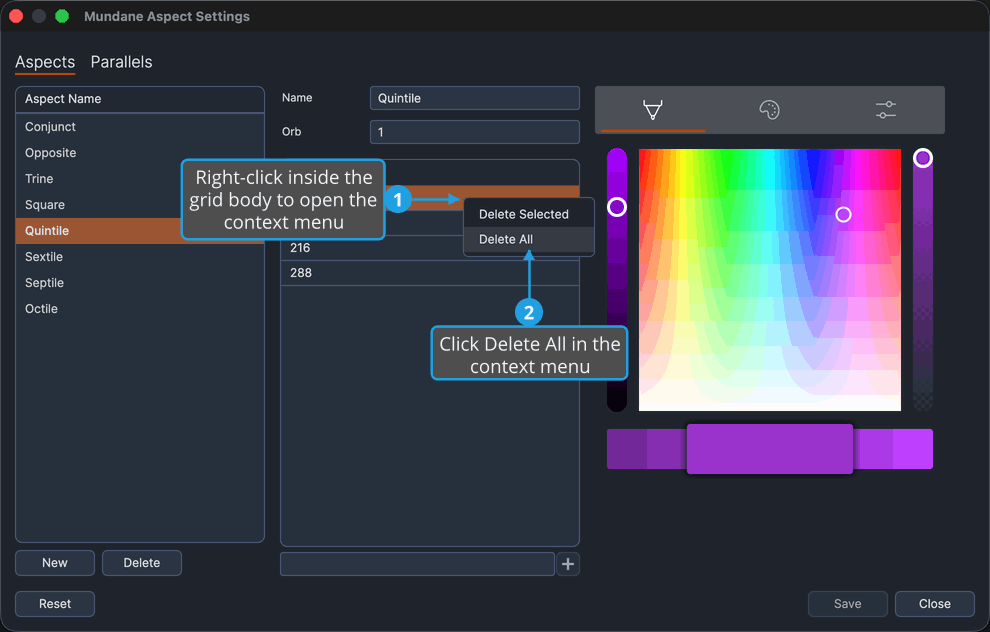
Task: Click the Reset button
Action: click(55, 604)
